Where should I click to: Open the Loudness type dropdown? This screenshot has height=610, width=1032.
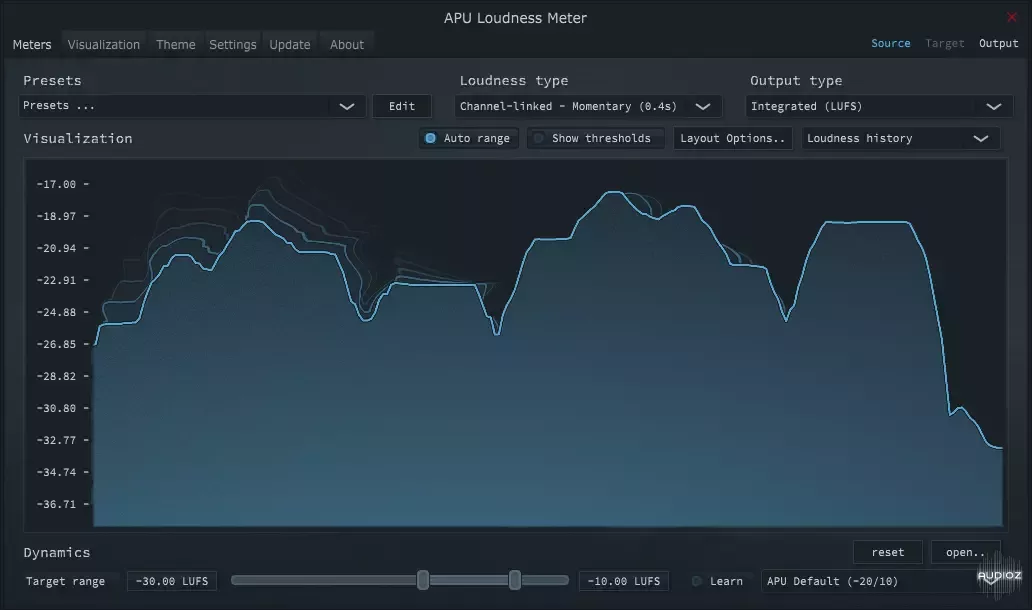[x=588, y=105]
